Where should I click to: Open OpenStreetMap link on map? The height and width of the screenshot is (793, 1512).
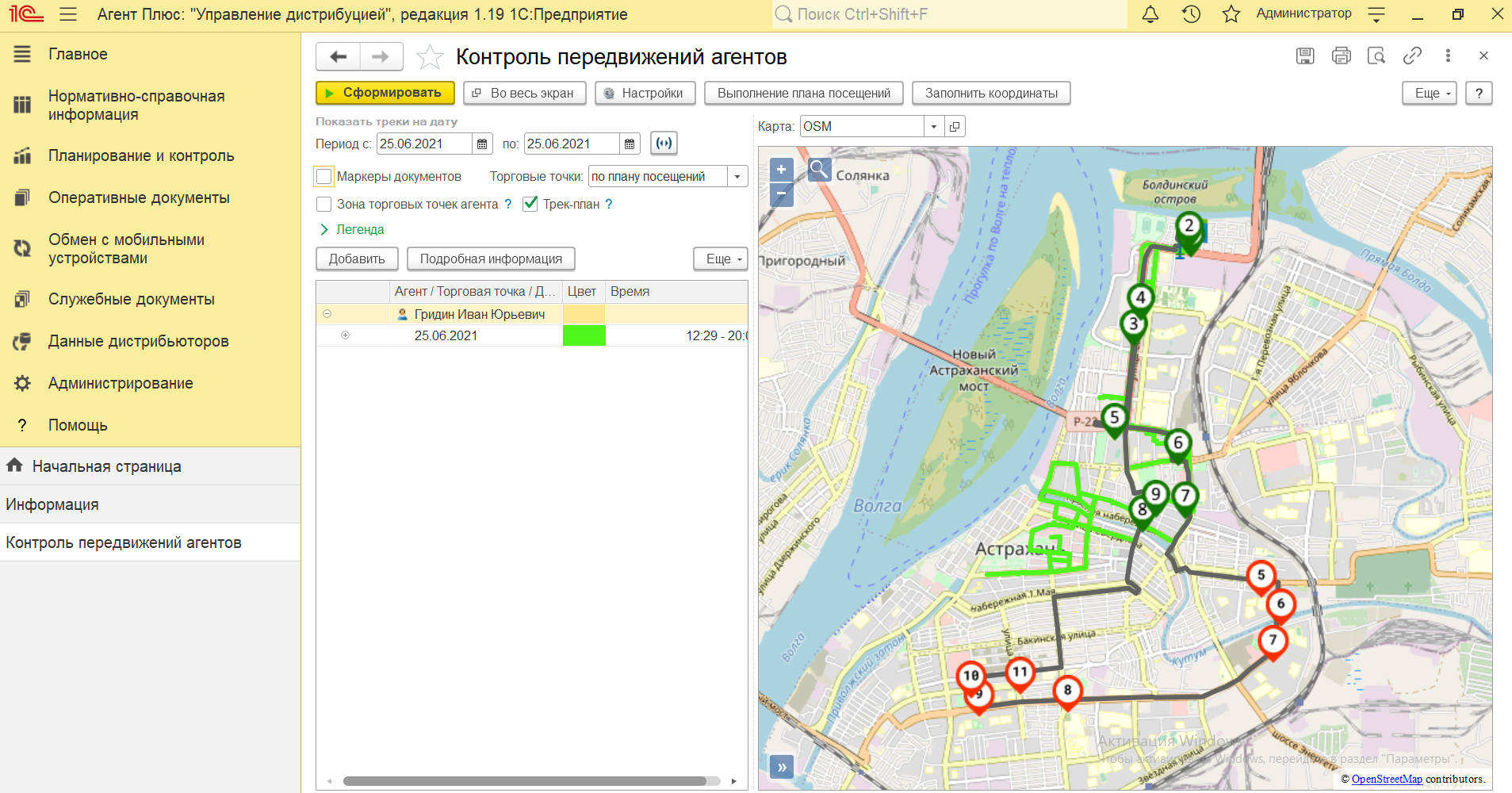tap(1387, 779)
